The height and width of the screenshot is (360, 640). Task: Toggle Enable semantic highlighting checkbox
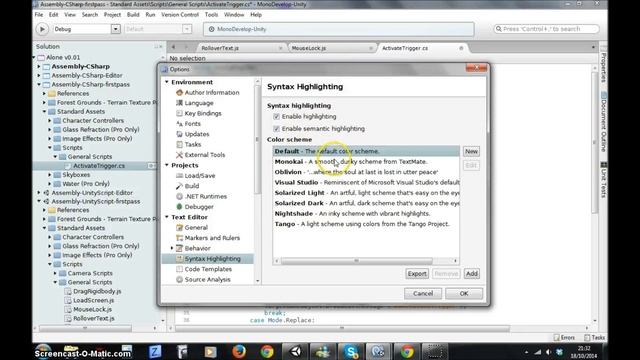pyautogui.click(x=276, y=129)
